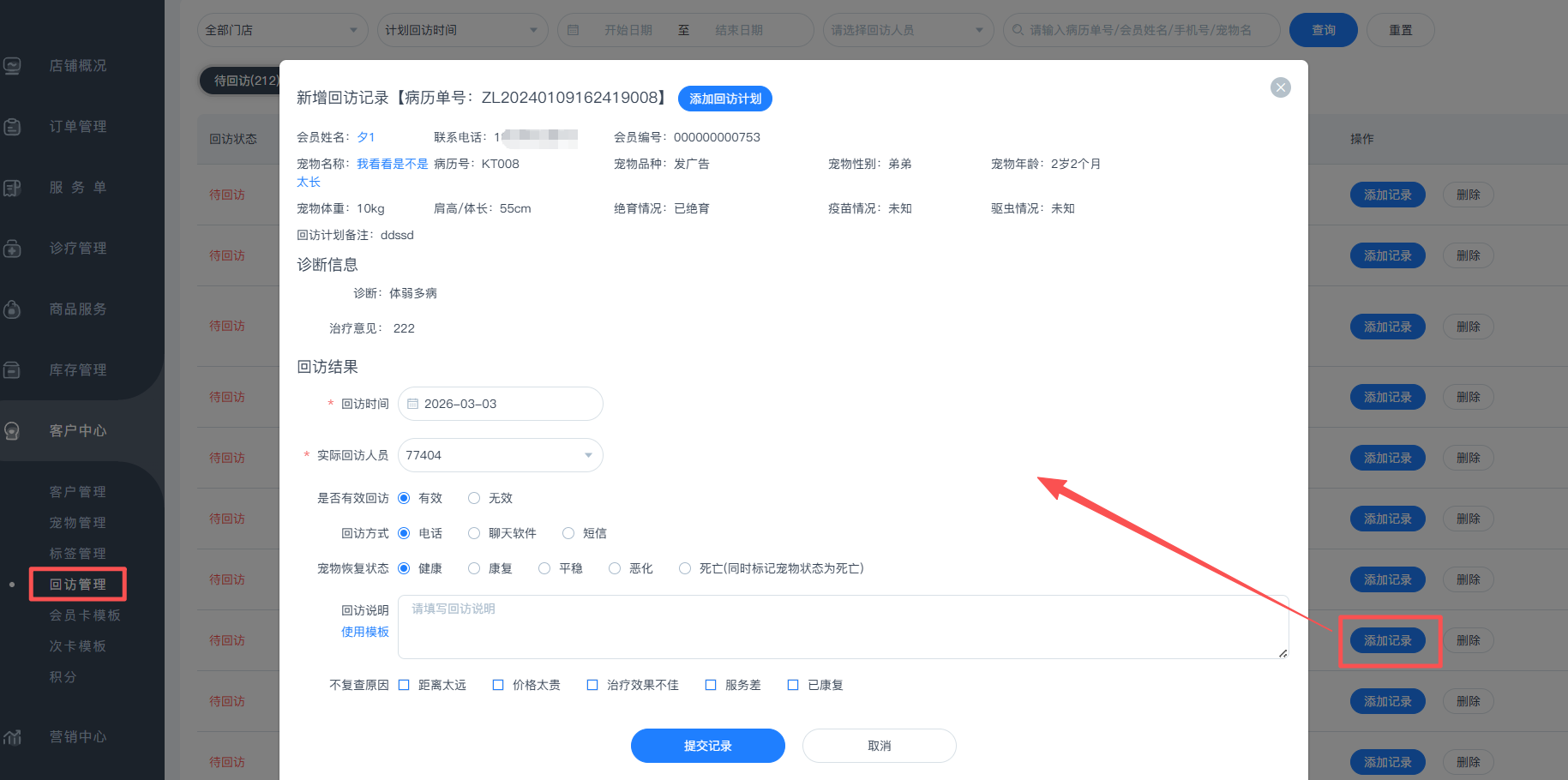Select 回访管理 in the sidebar menu
The height and width of the screenshot is (780, 1568).
78,585
